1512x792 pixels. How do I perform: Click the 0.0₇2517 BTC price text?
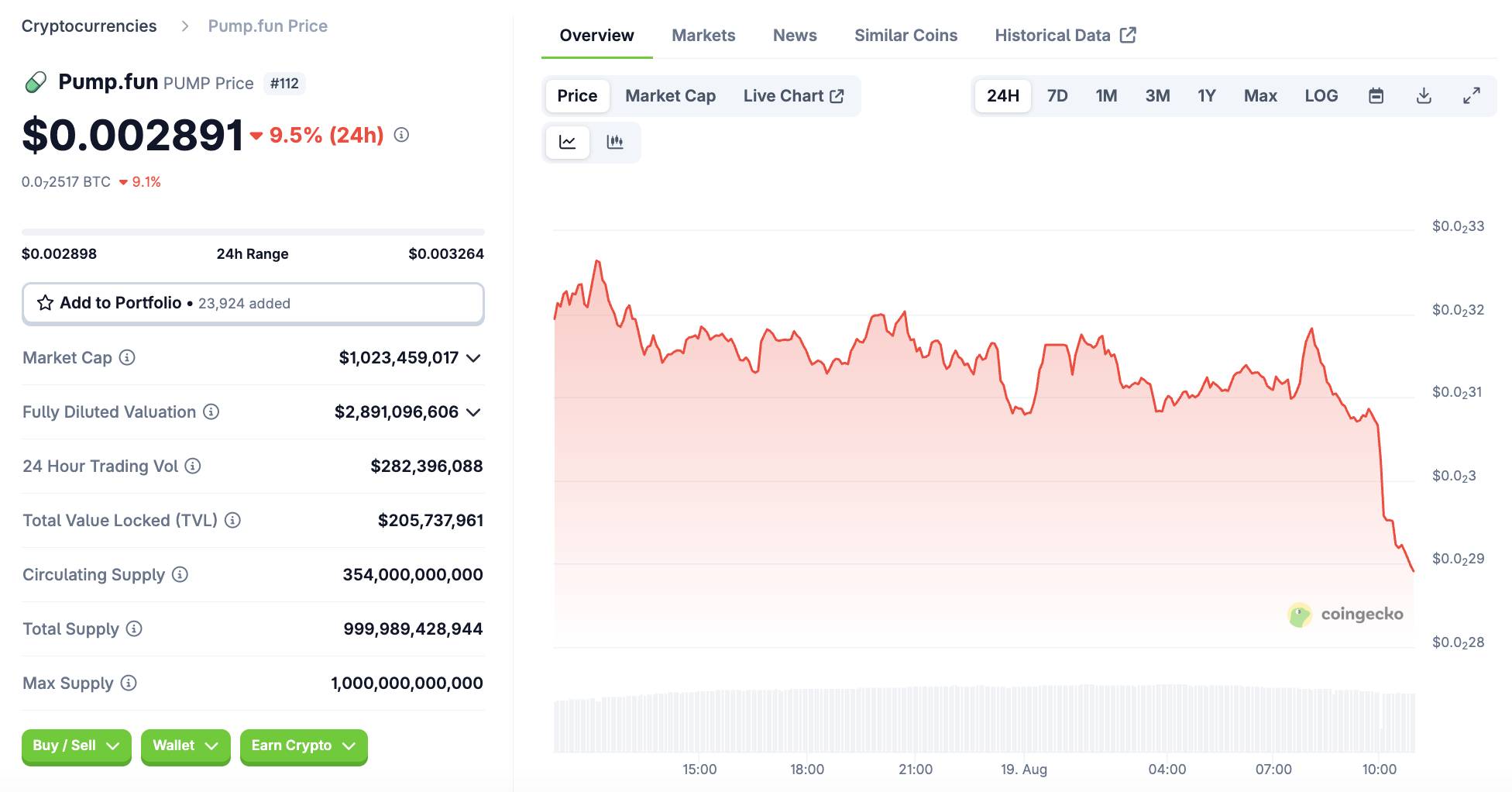click(66, 182)
